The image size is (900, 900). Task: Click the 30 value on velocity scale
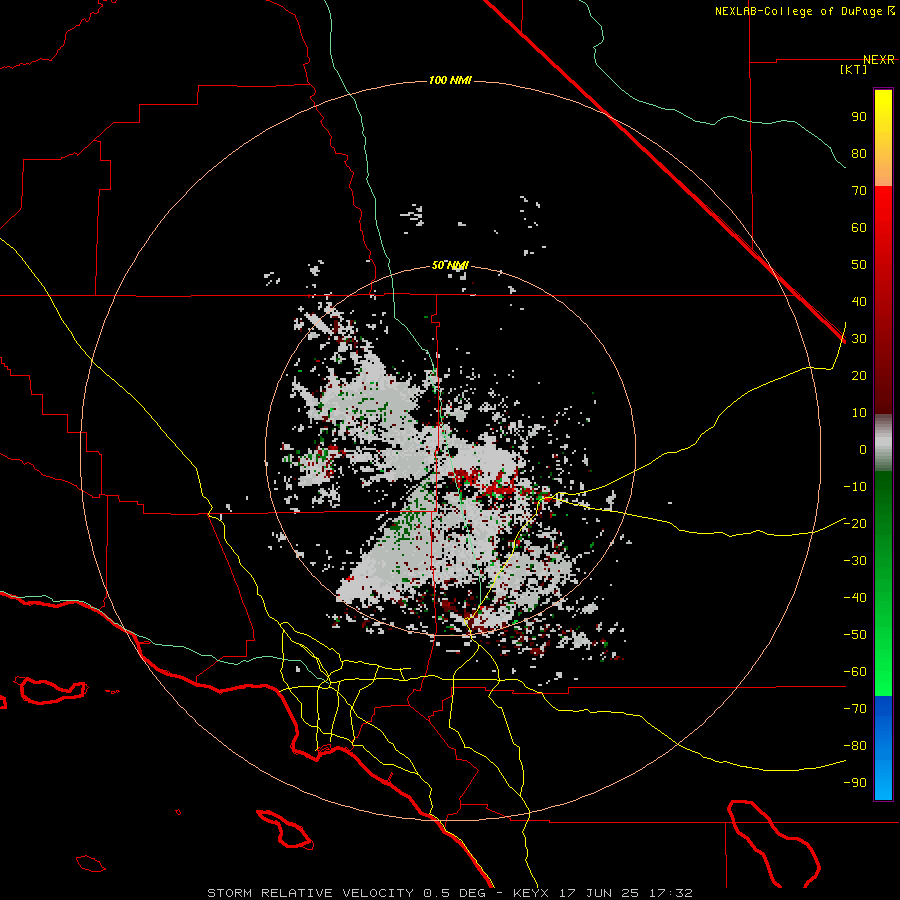[x=859, y=339]
